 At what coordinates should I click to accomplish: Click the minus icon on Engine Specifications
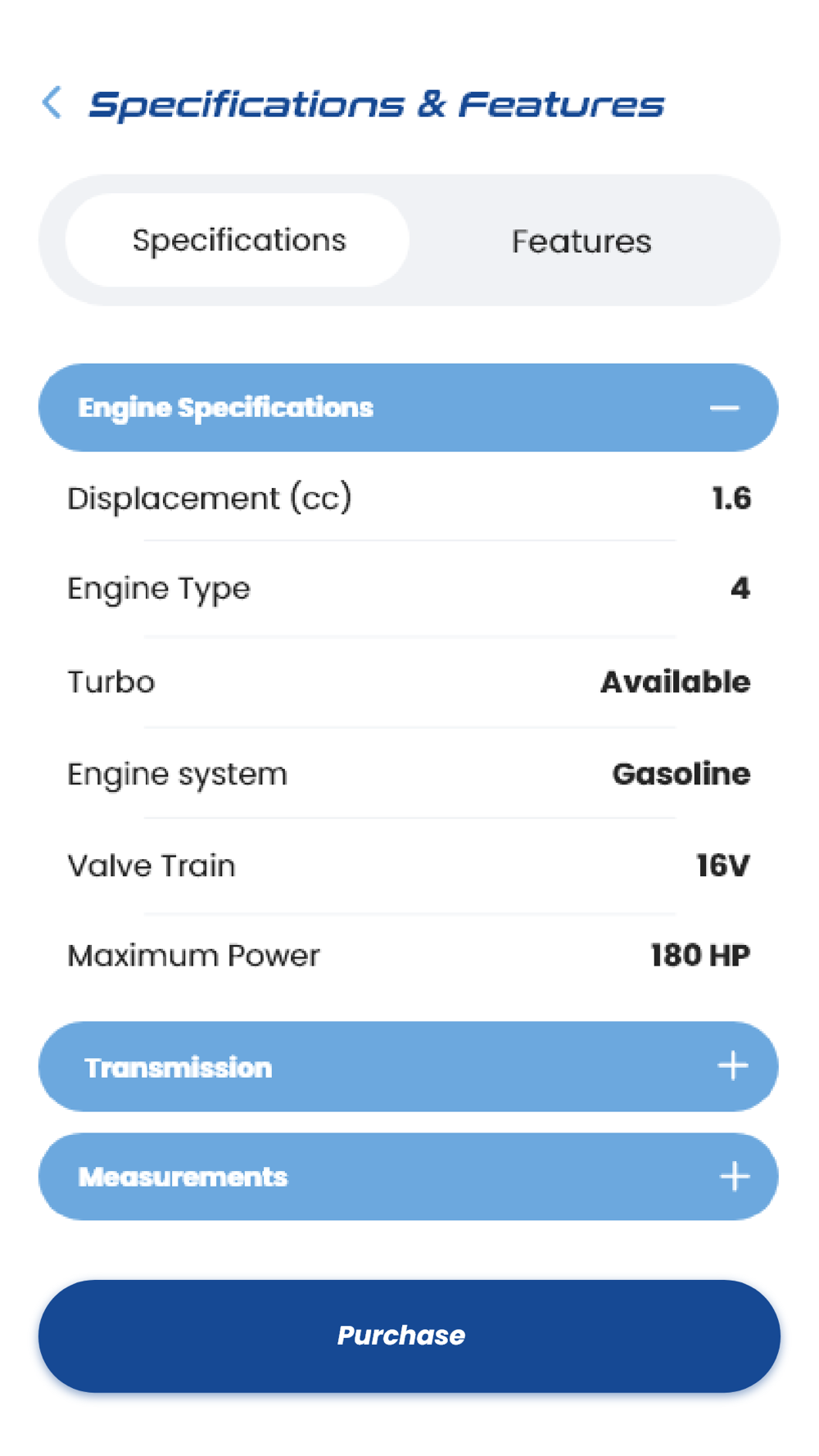[x=724, y=408]
